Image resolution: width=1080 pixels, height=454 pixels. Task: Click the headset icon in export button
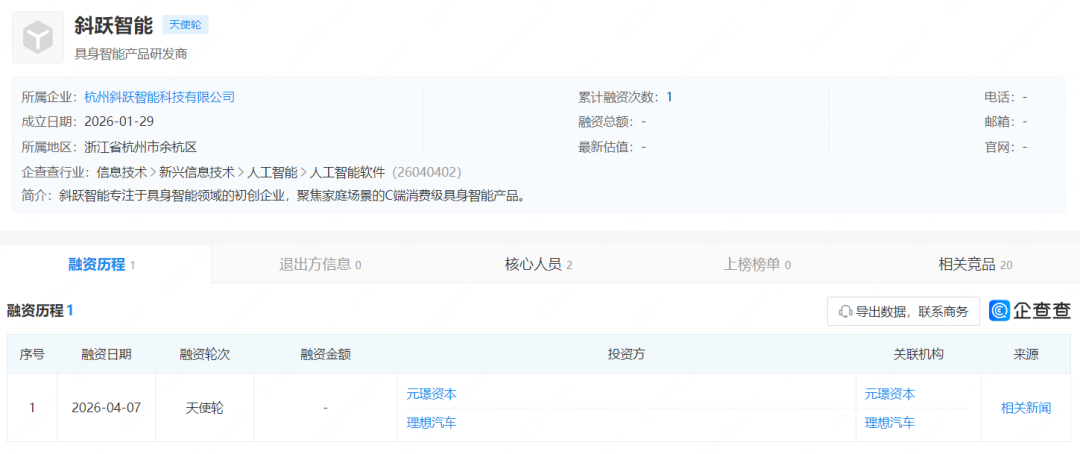click(x=845, y=312)
